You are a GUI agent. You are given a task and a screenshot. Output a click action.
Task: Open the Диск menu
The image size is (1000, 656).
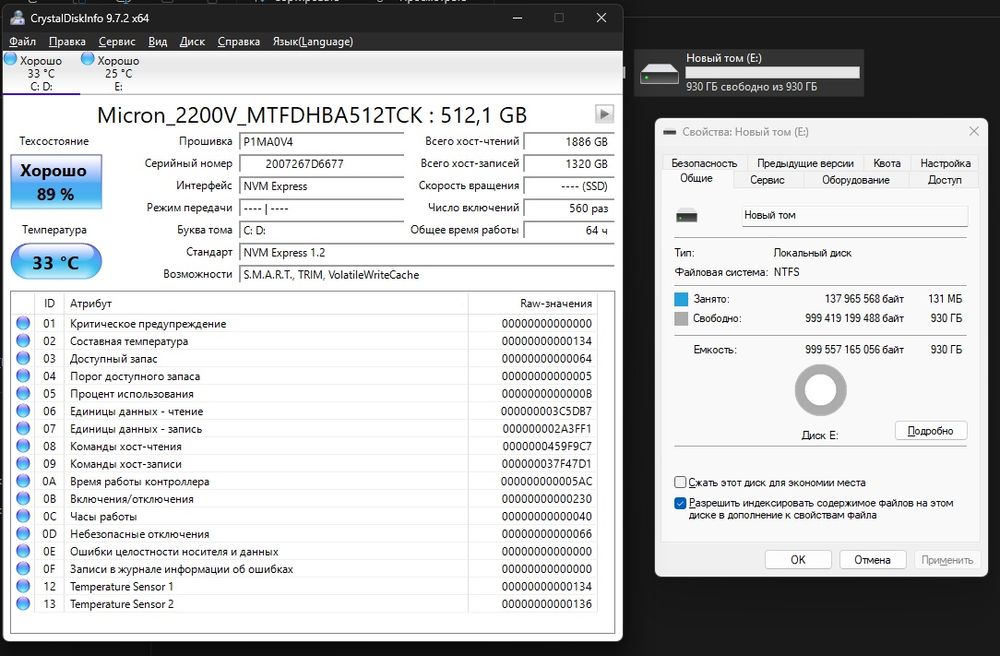click(x=192, y=41)
